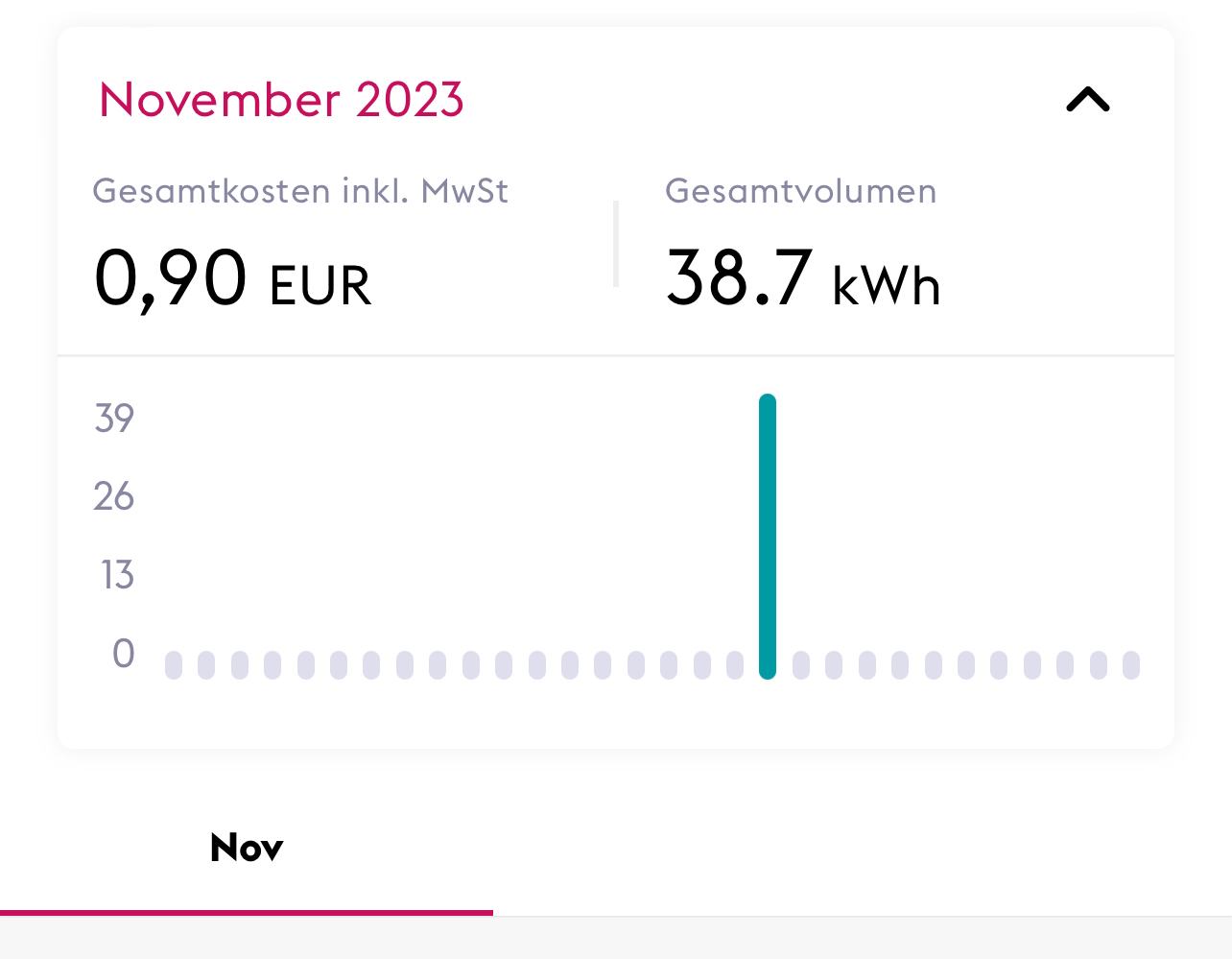Tap the November 2023 heading
Image resolution: width=1232 pixels, height=959 pixels.
click(281, 100)
